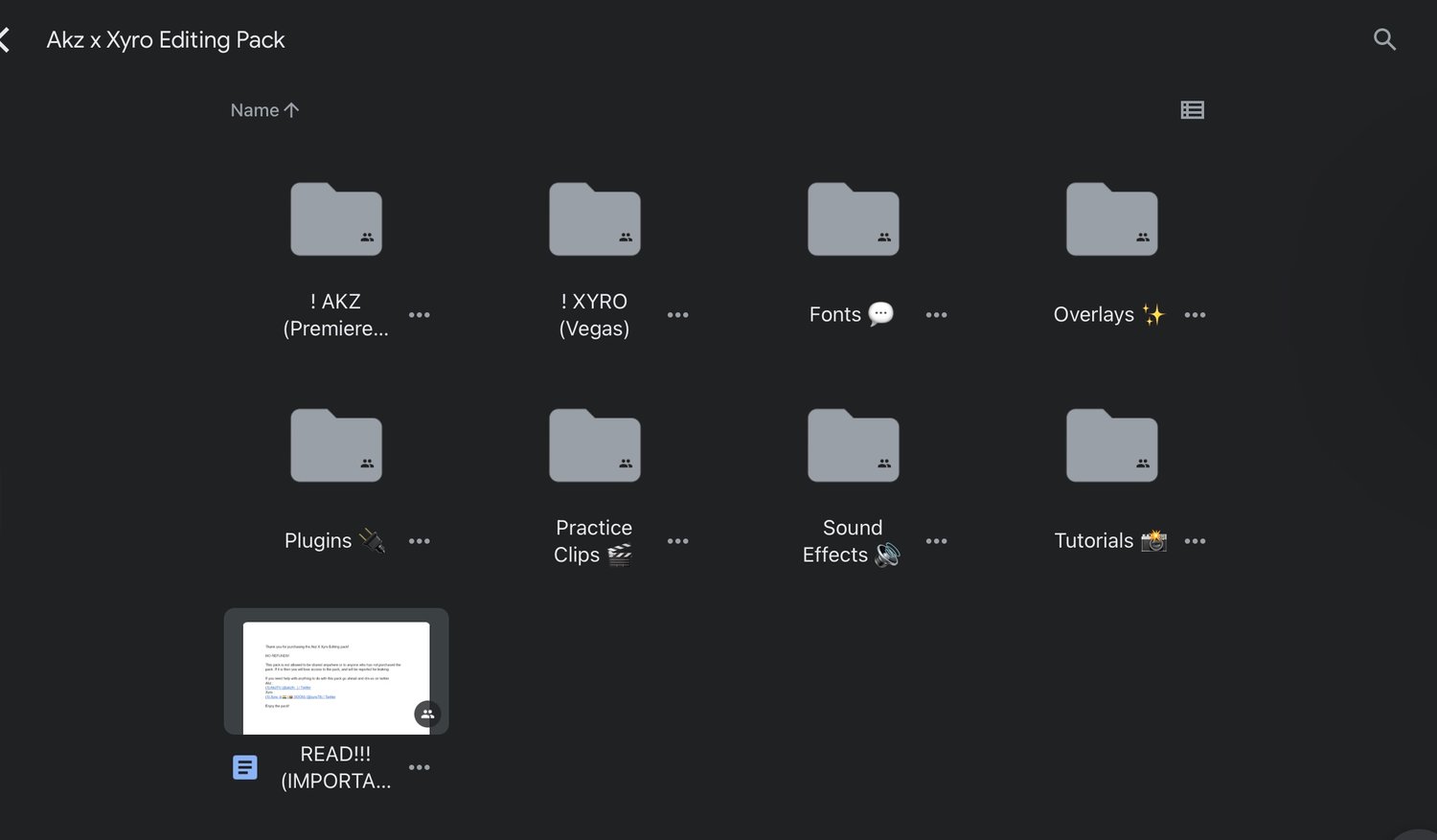Click the 'READ!!! (IMPORTA...' file name
The image size is (1437, 840).
tap(336, 767)
